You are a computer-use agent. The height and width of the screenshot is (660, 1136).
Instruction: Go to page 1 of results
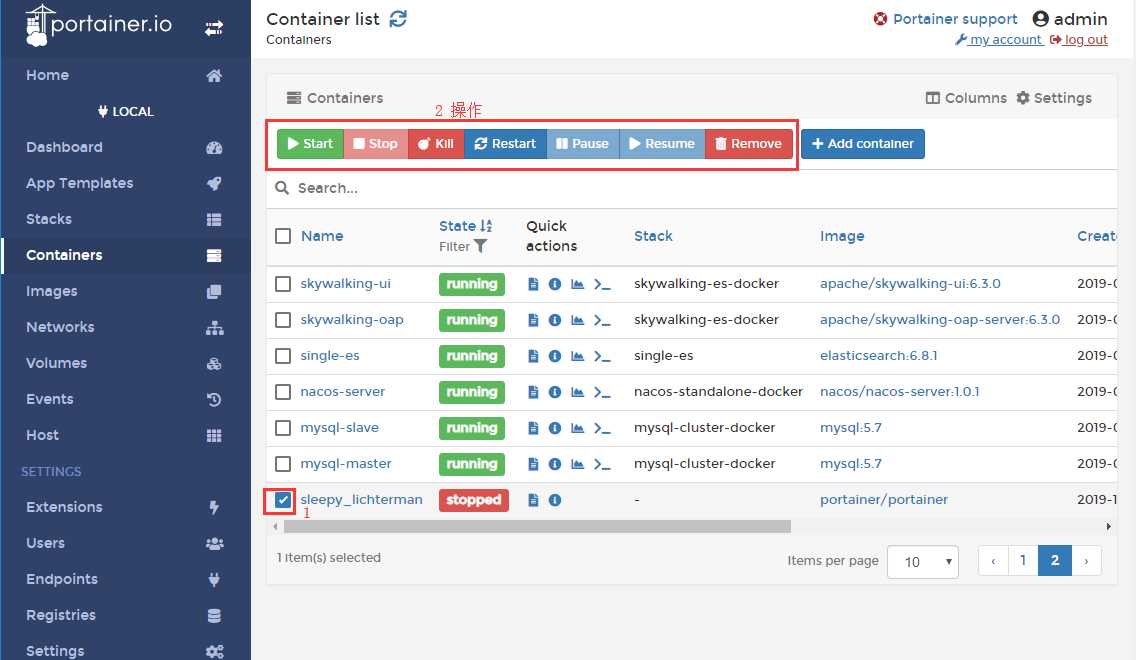pyautogui.click(x=1023, y=561)
